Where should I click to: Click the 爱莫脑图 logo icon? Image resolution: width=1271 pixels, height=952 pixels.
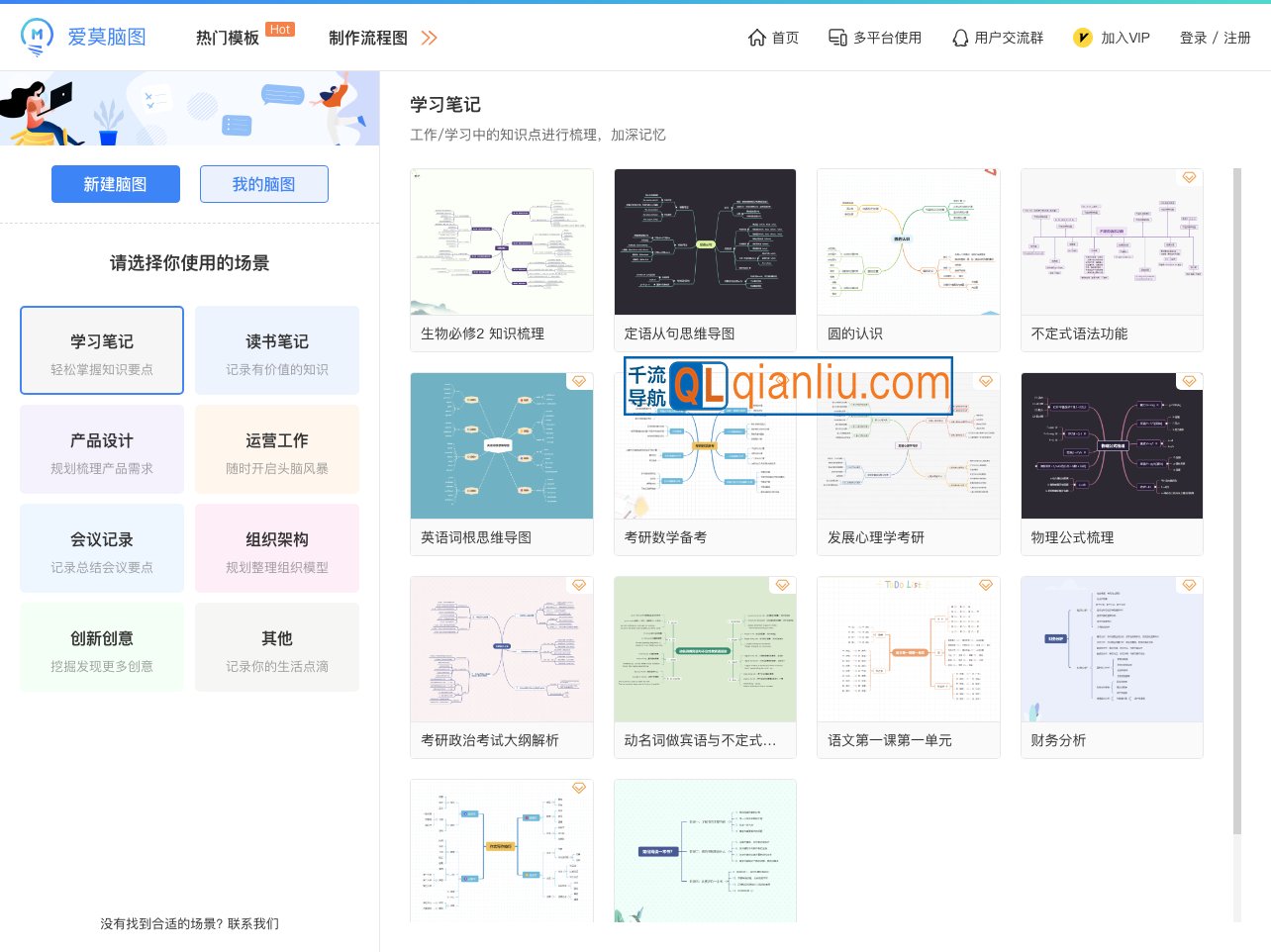pos(37,37)
